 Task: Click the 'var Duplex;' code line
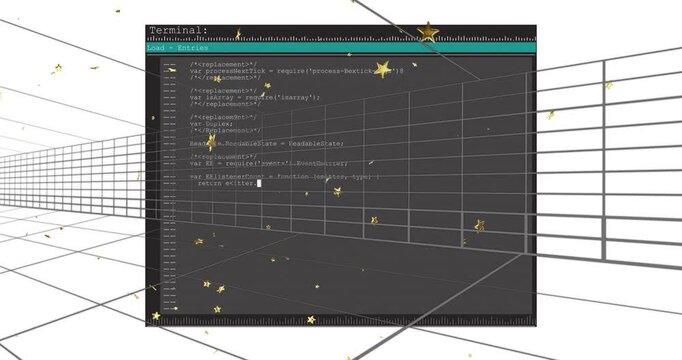(211, 124)
